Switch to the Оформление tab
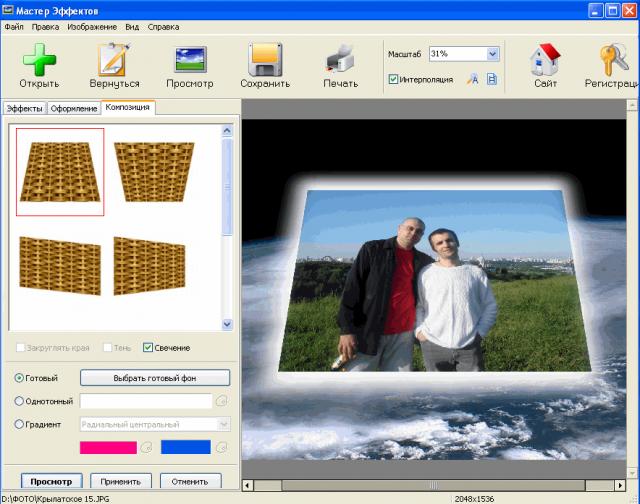The image size is (640, 504). pos(74,109)
